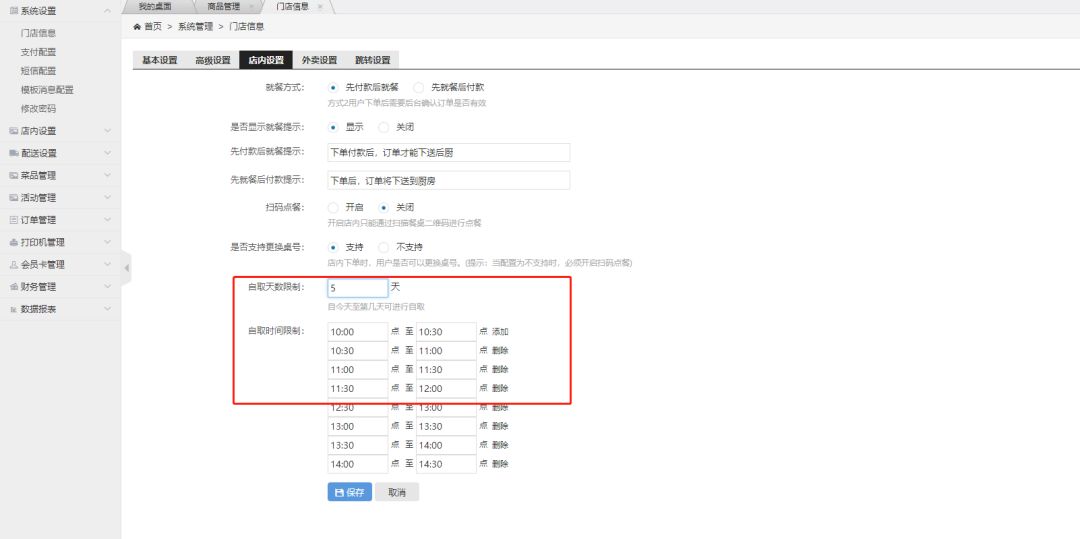The height and width of the screenshot is (539, 1080).
Task: Switch to the 基本设置 tab
Action: [159, 60]
